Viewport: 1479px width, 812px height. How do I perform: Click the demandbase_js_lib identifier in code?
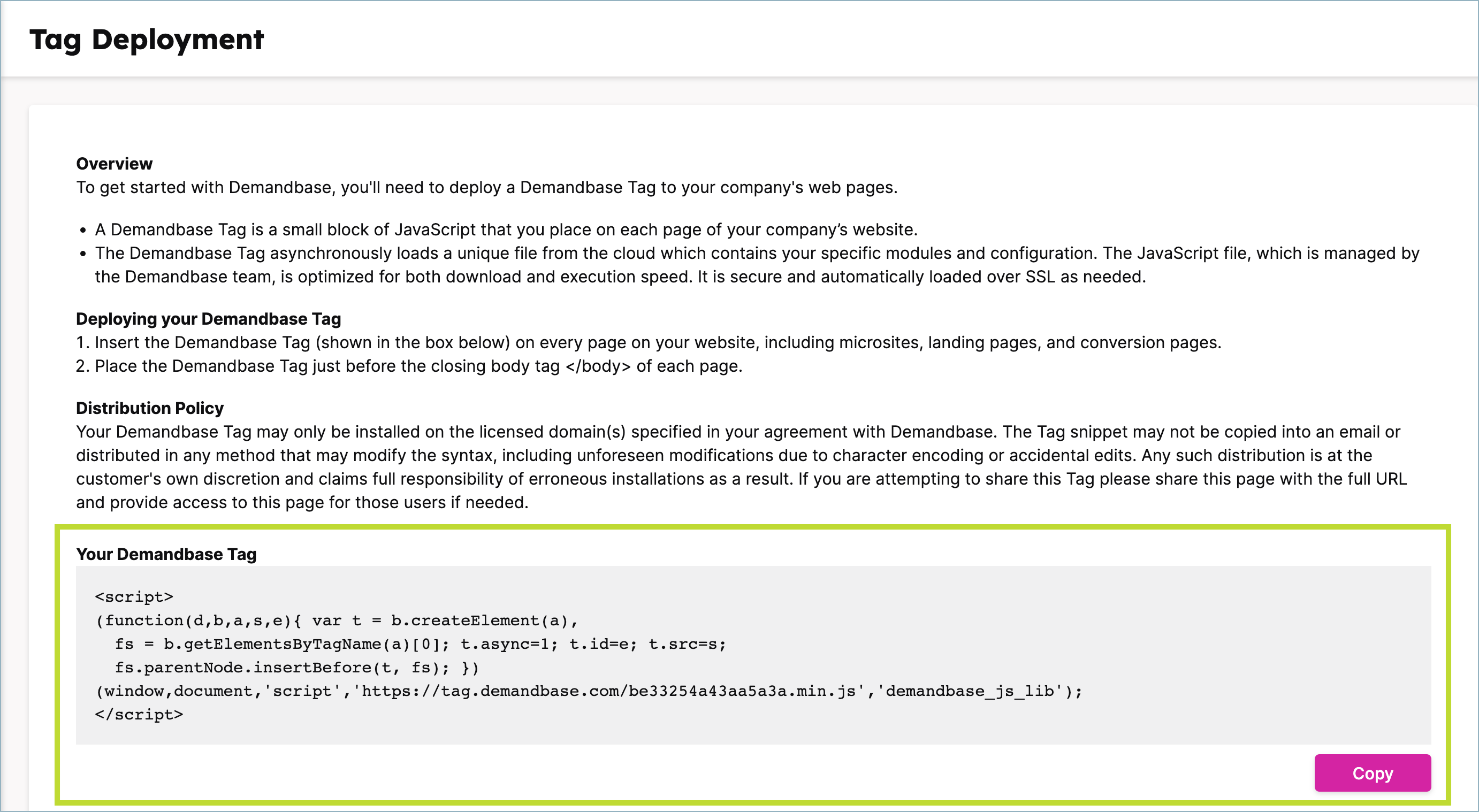click(x=971, y=691)
